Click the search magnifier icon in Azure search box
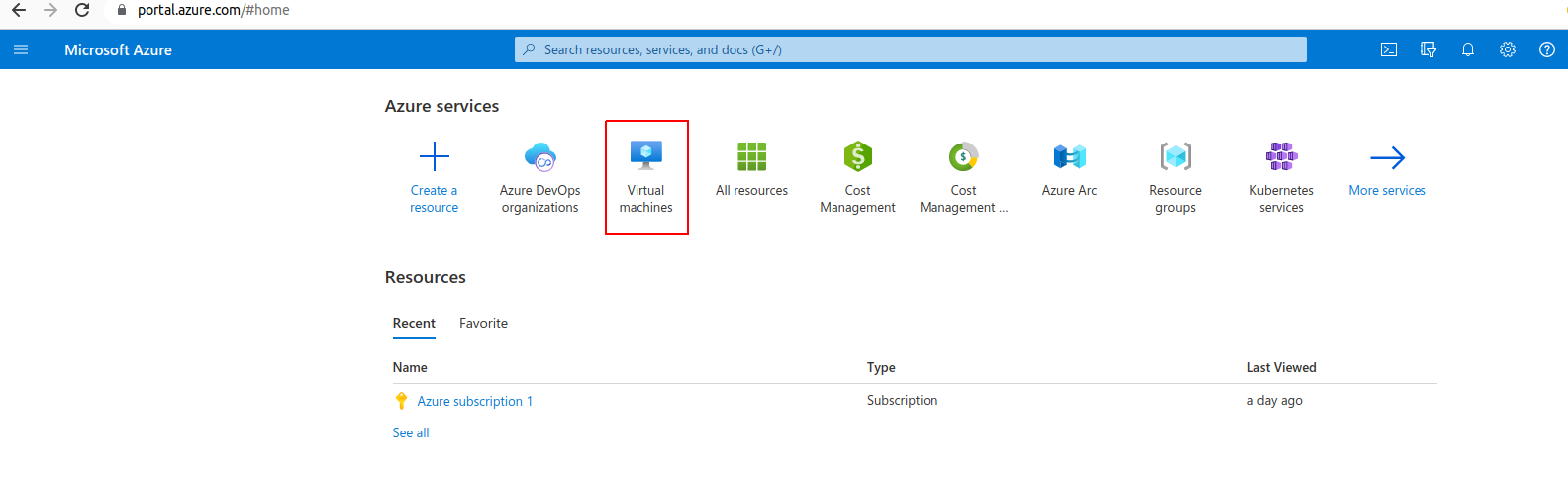Image resolution: width=1568 pixels, height=479 pixels. (530, 49)
